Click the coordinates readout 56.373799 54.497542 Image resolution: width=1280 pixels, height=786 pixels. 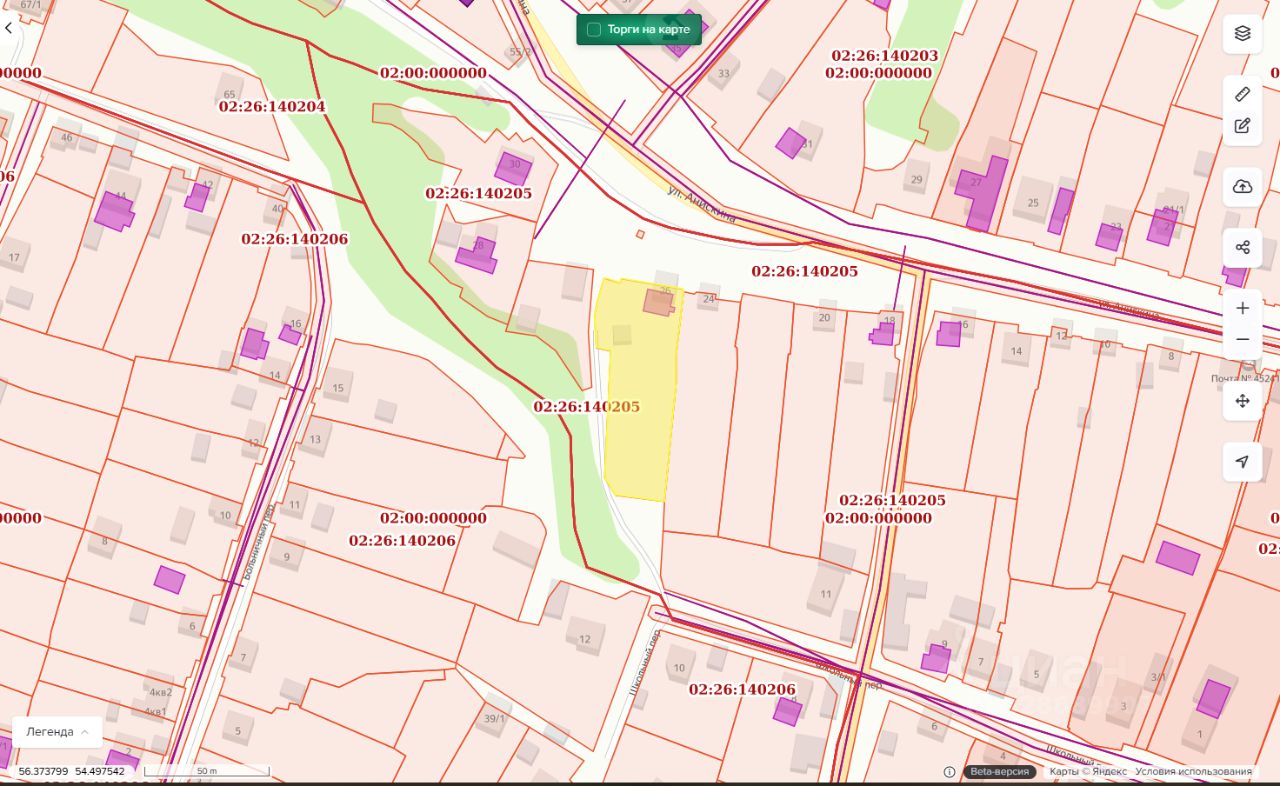pos(71,772)
